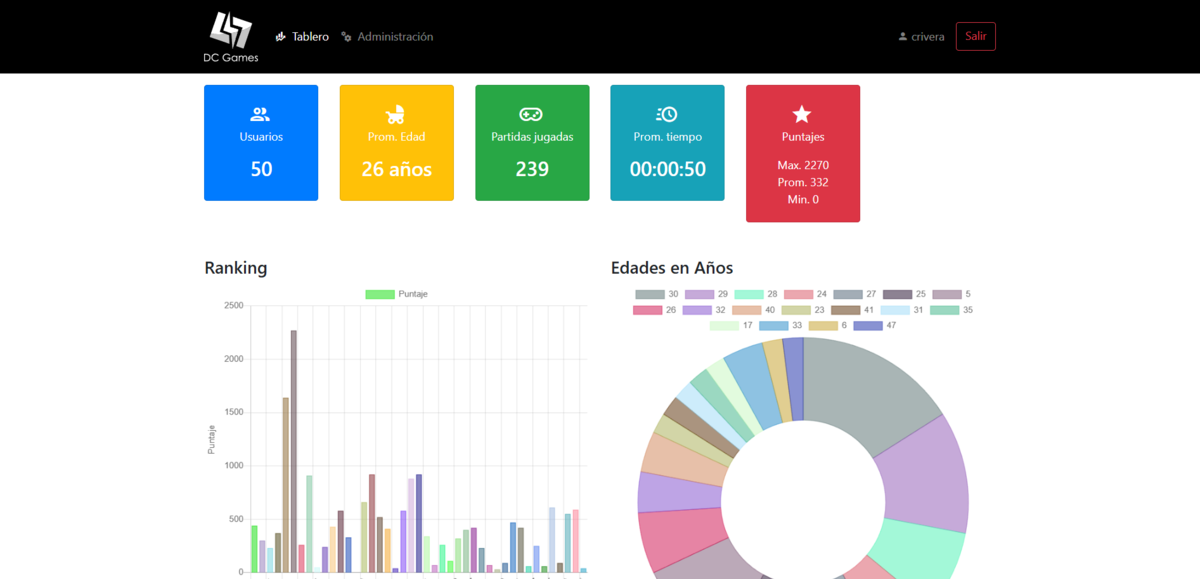Click the Administración gears icon
1200x579 pixels.
click(x=346, y=37)
